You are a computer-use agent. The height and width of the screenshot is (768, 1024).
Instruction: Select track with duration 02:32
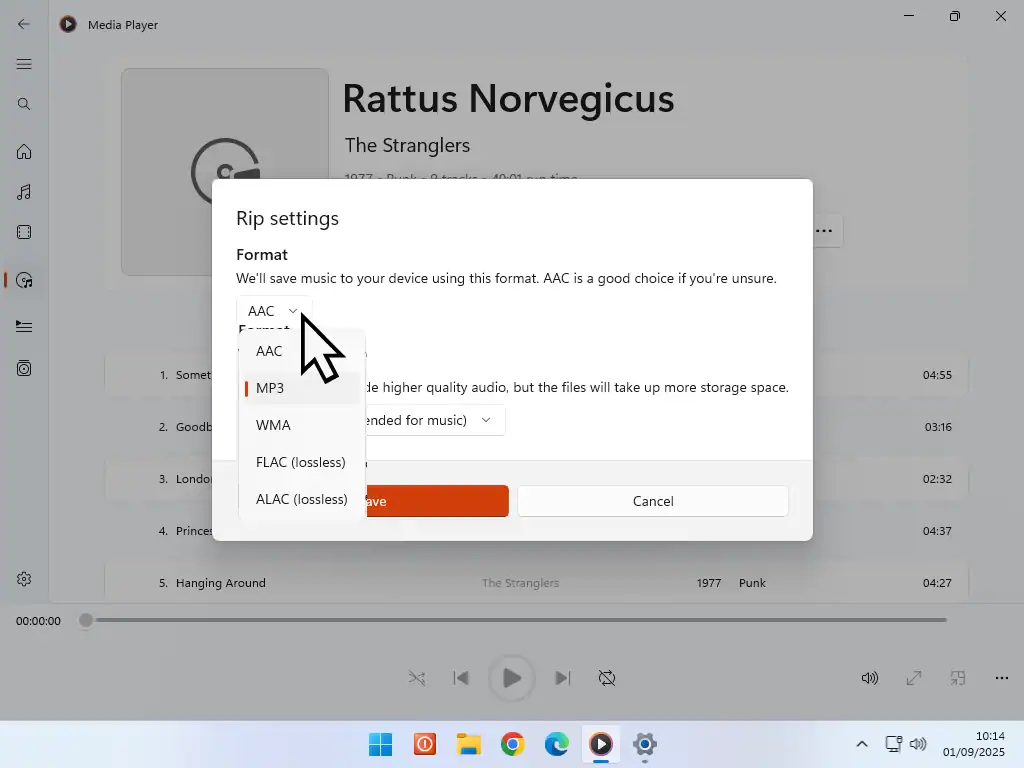pyautogui.click(x=536, y=479)
